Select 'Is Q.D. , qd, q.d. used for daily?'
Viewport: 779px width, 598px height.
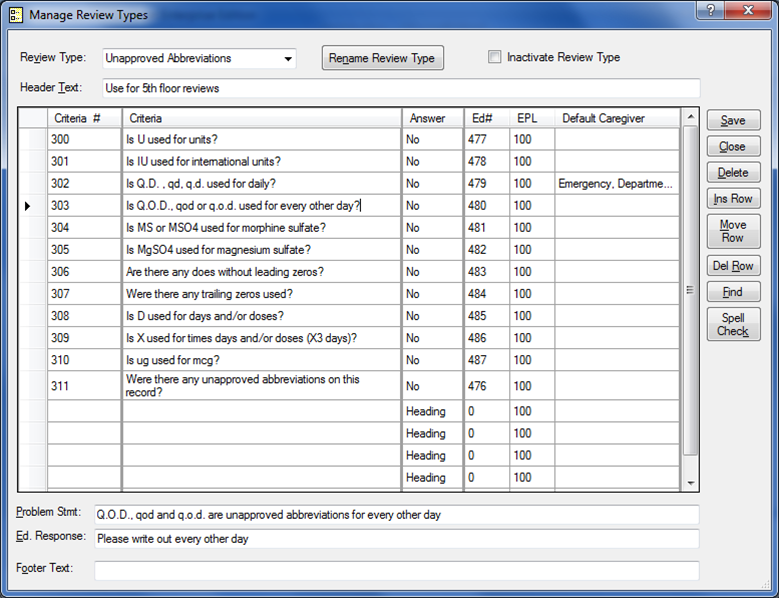click(x=261, y=183)
